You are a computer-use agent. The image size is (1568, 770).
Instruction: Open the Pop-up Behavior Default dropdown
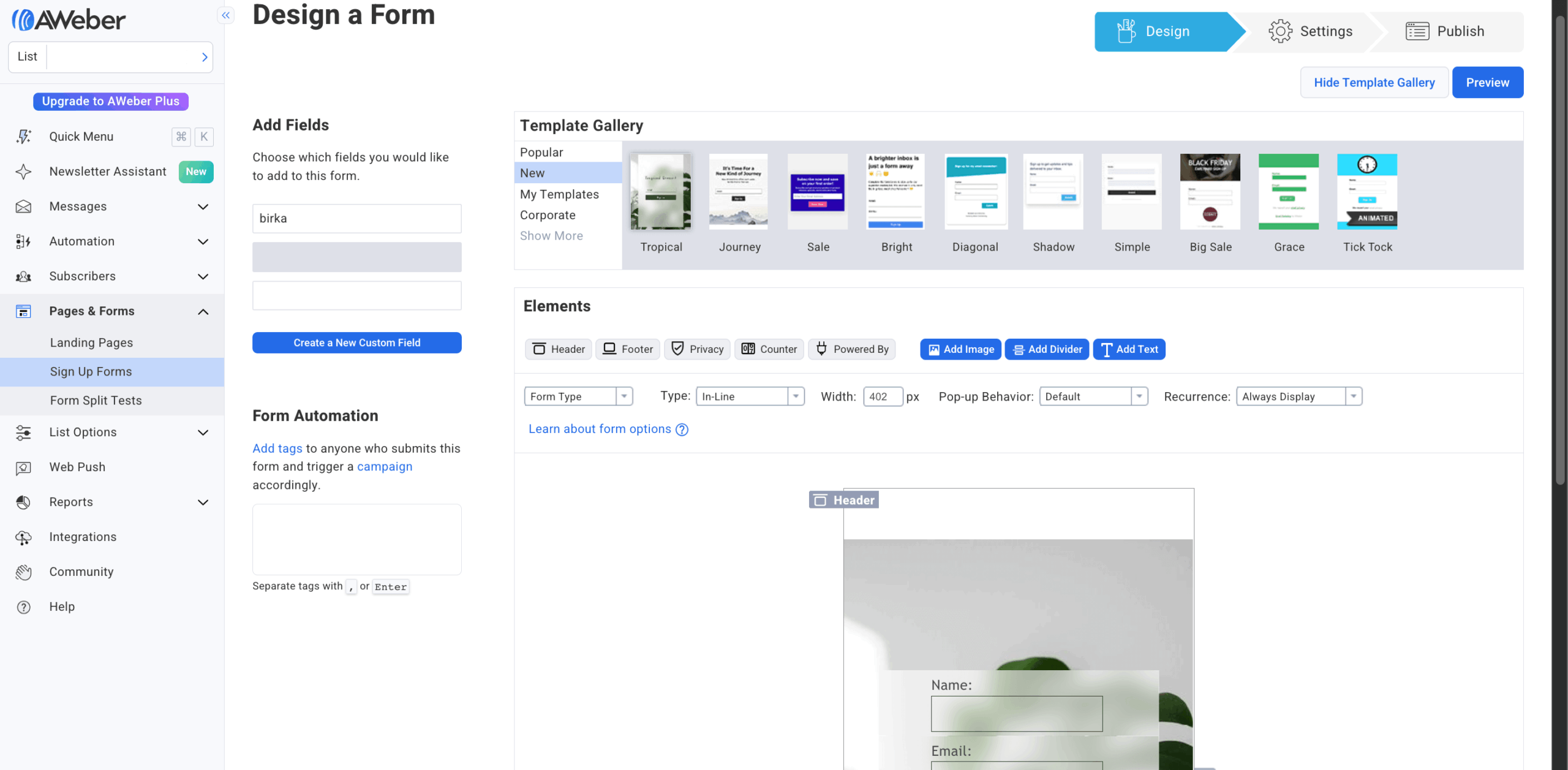1093,396
